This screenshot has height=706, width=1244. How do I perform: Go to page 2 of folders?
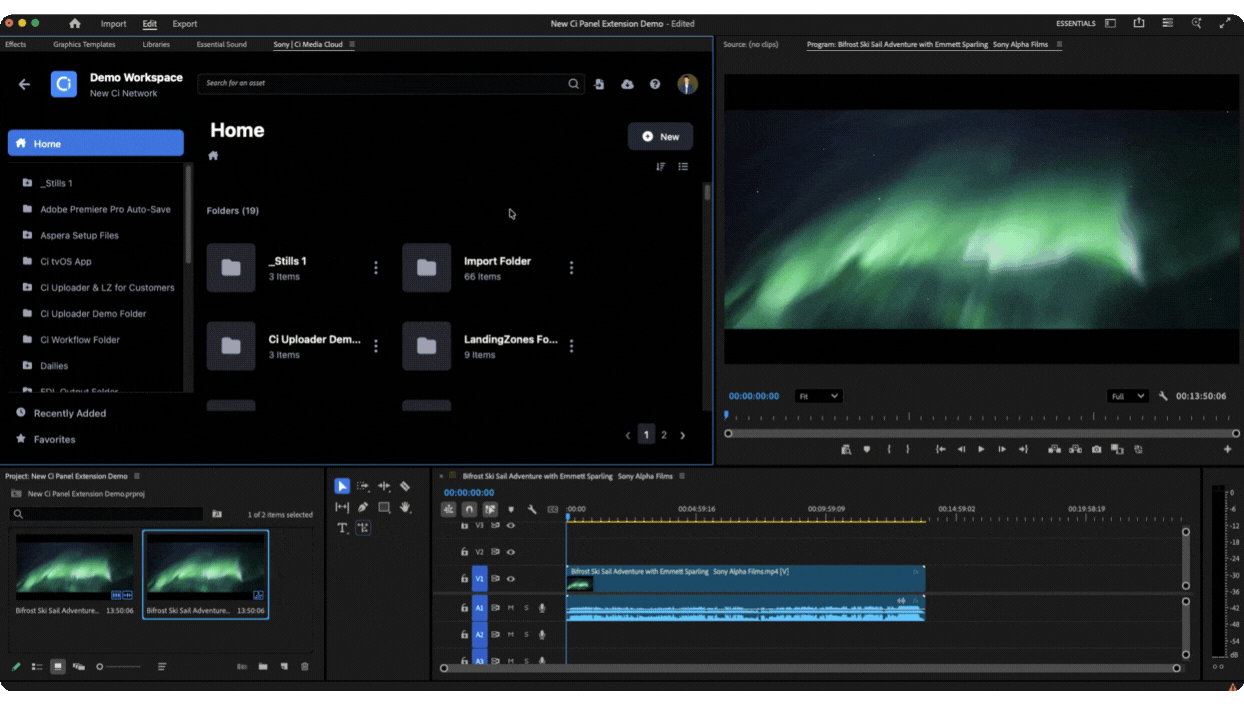664,435
